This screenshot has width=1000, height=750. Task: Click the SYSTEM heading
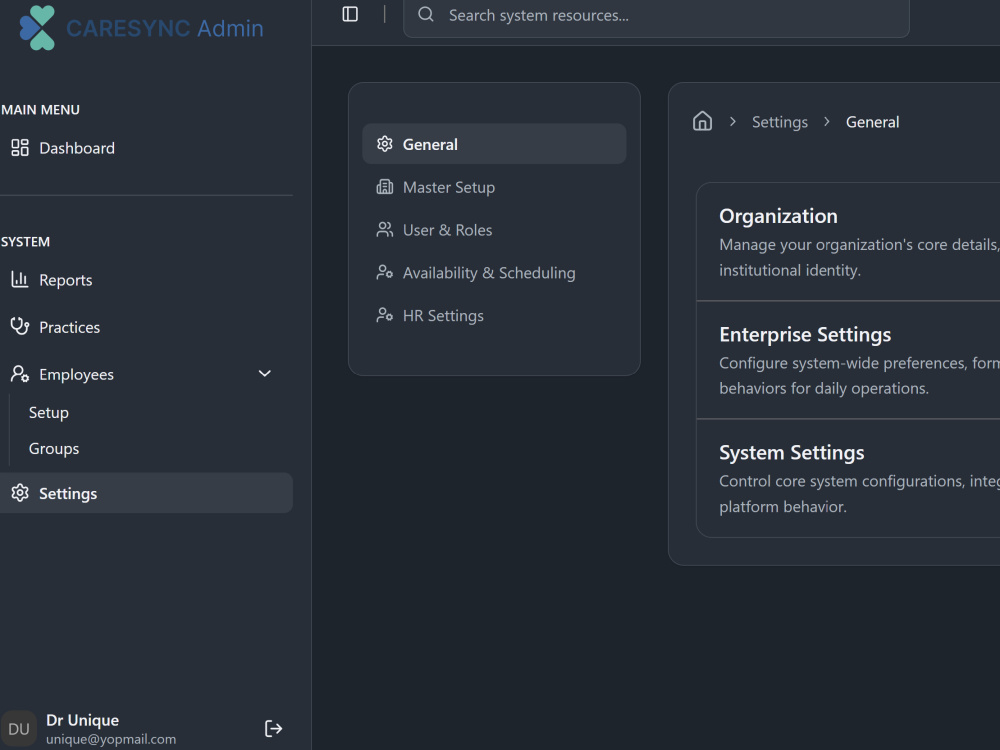click(26, 242)
